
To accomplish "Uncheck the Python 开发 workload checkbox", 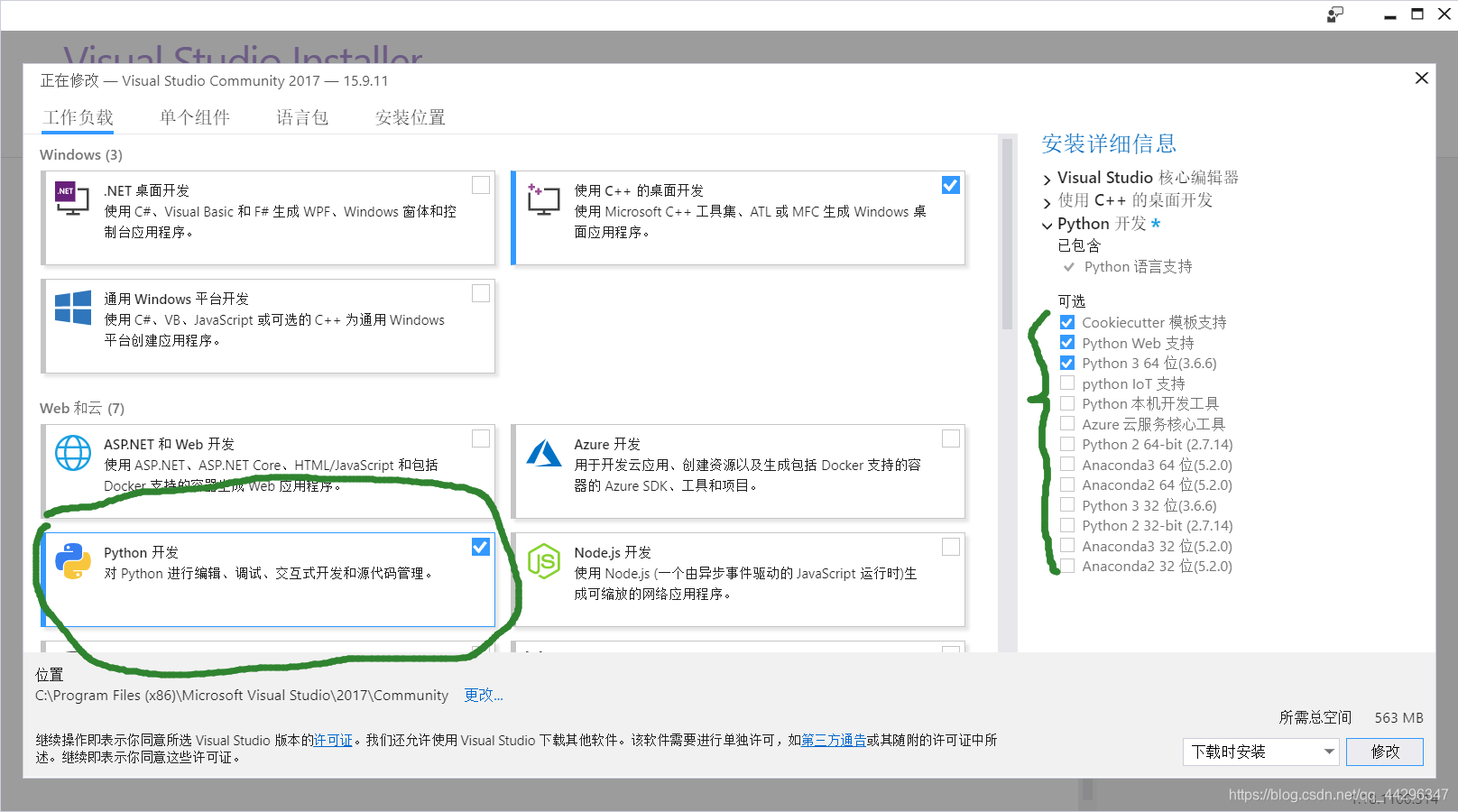I will tap(481, 547).
